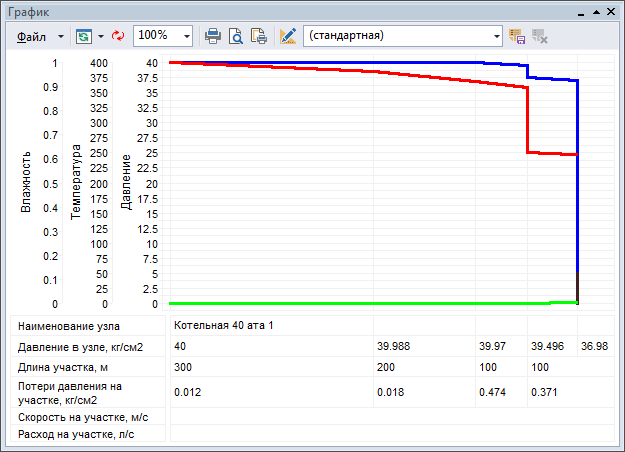Click the page setup icon
Screen dimensions: 625x452
pos(258,35)
